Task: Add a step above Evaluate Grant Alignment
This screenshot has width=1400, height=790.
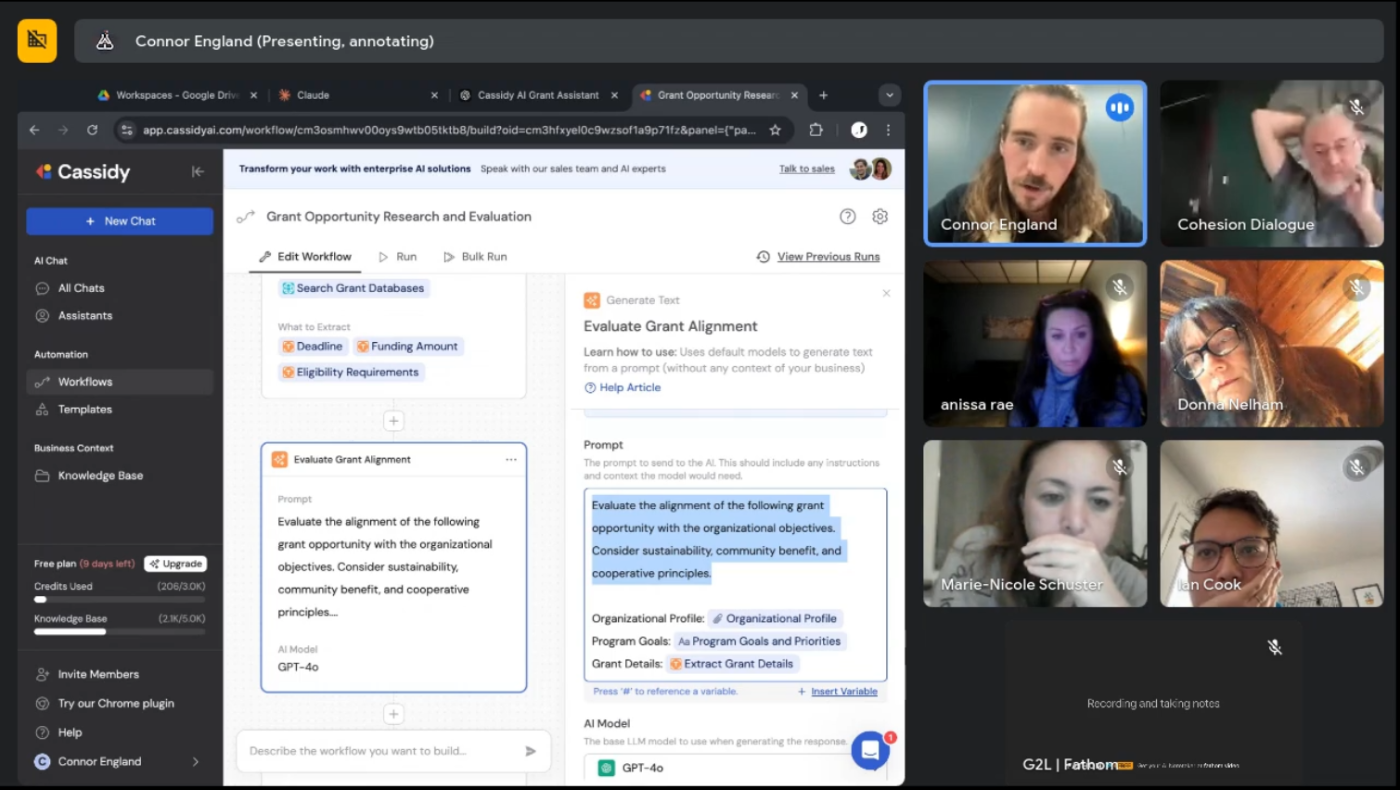Action: pos(394,421)
